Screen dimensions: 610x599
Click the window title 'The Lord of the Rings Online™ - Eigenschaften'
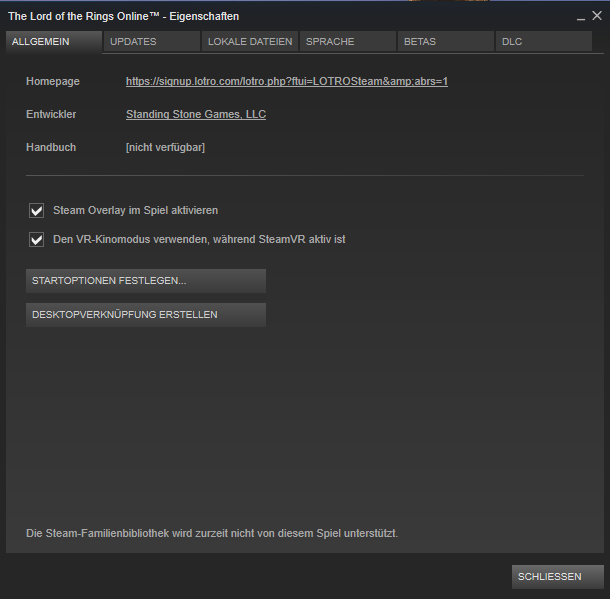124,16
